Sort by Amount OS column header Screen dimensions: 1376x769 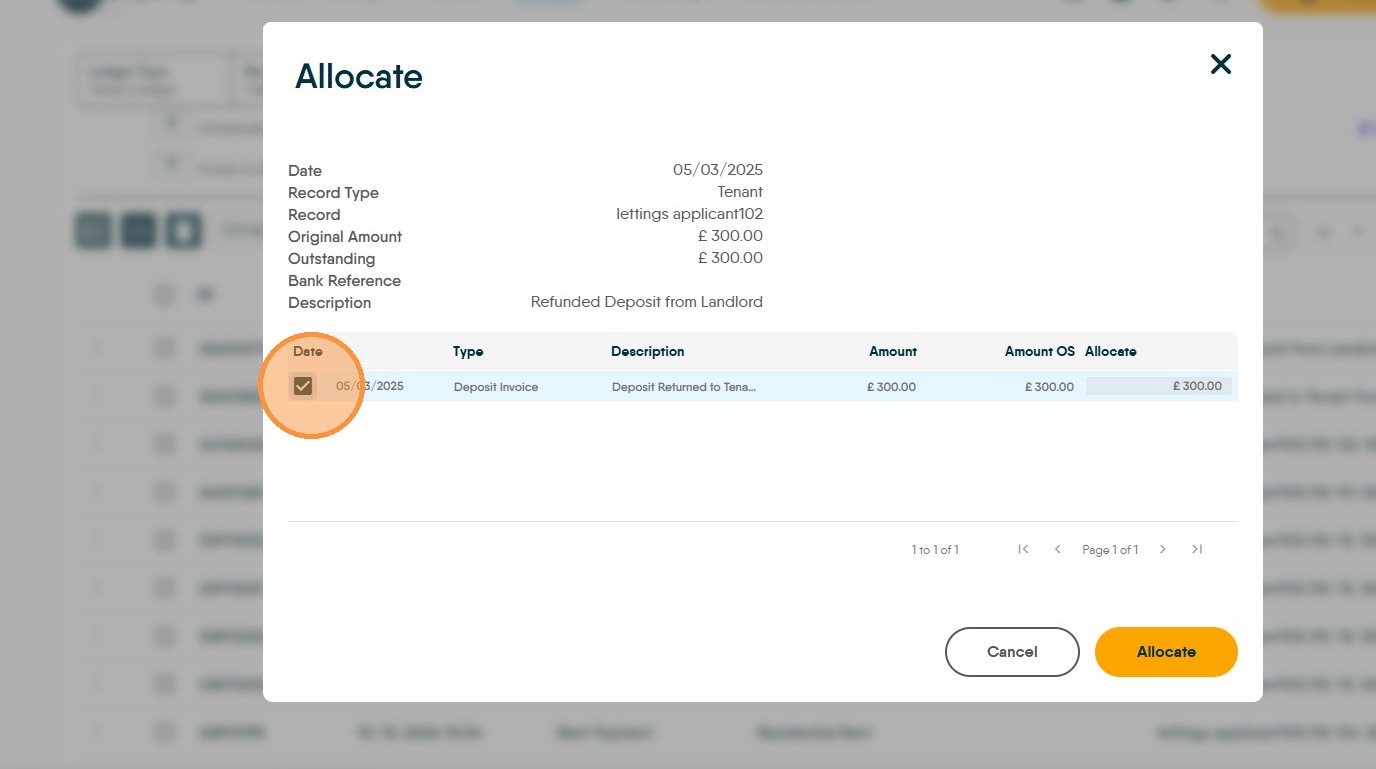1039,352
